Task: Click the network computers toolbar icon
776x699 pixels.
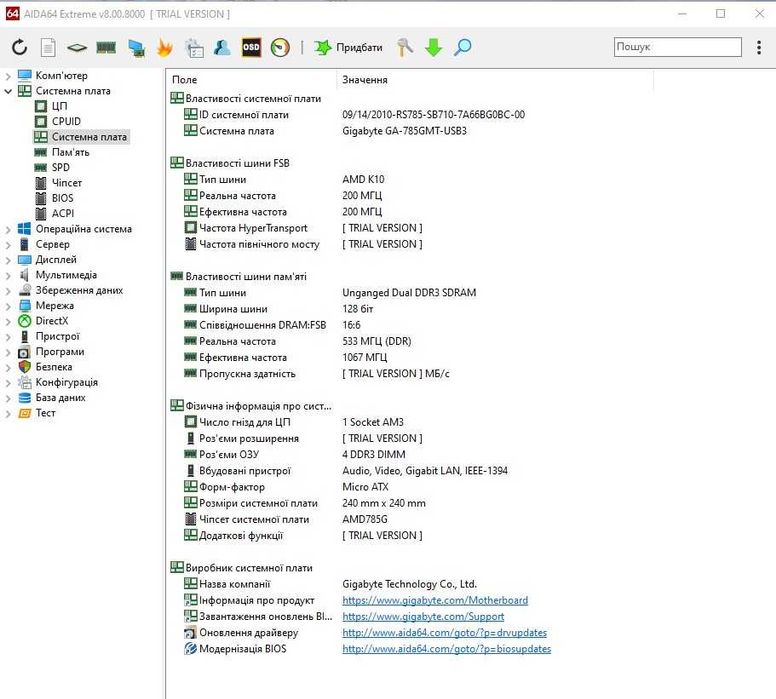Action: click(136, 48)
